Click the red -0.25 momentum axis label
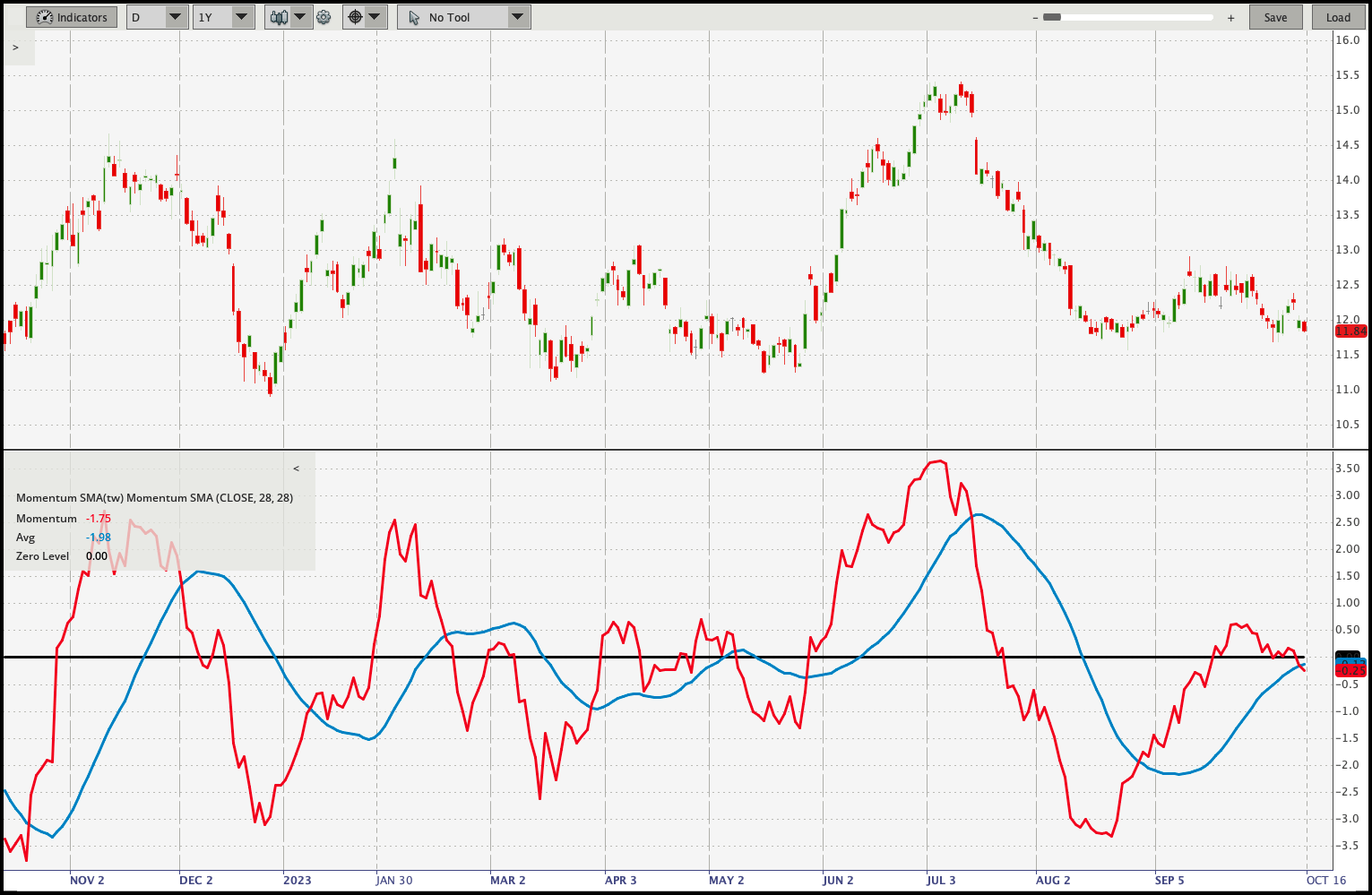 [1351, 670]
